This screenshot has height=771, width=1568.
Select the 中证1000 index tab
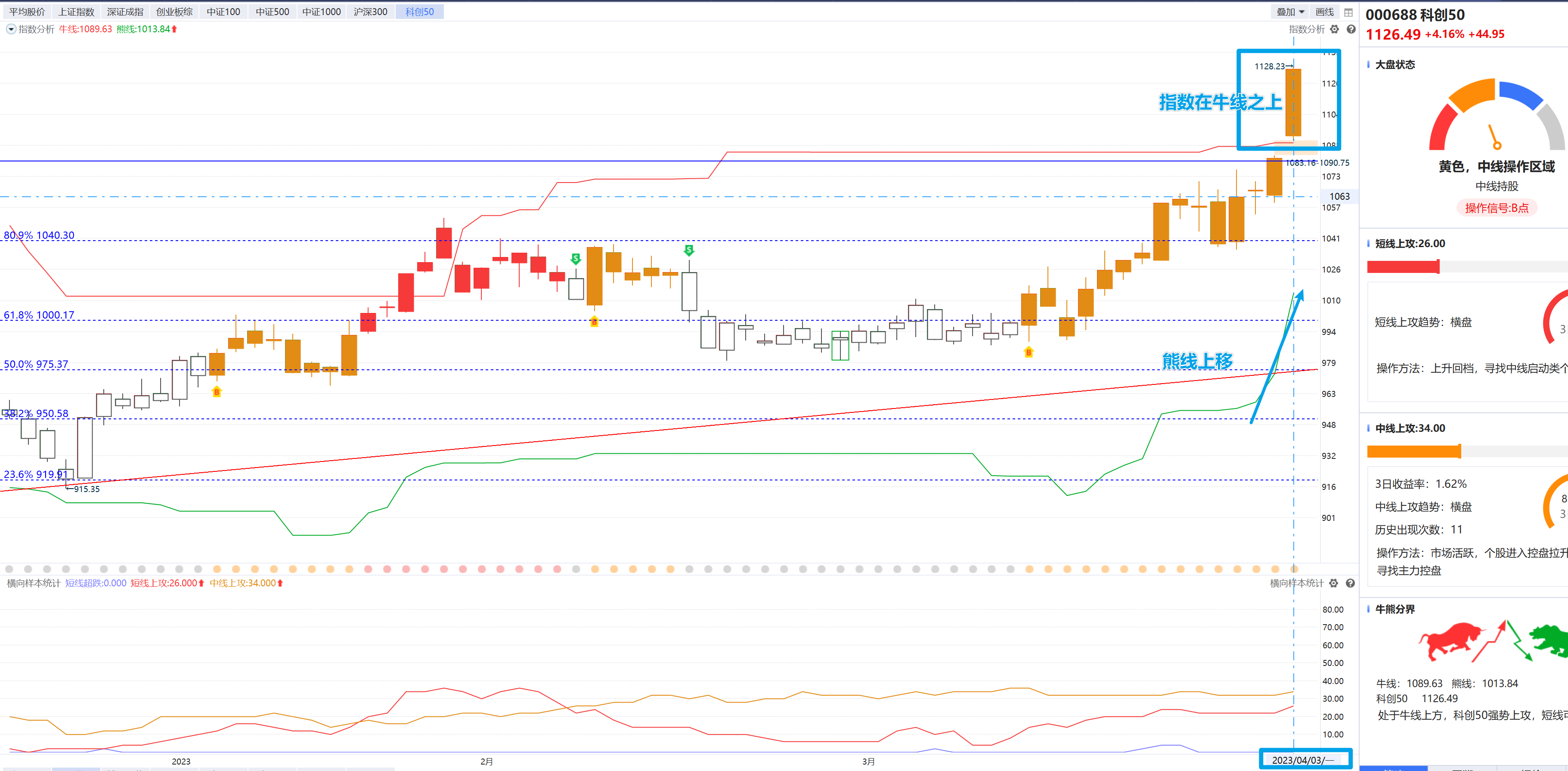coord(321,12)
